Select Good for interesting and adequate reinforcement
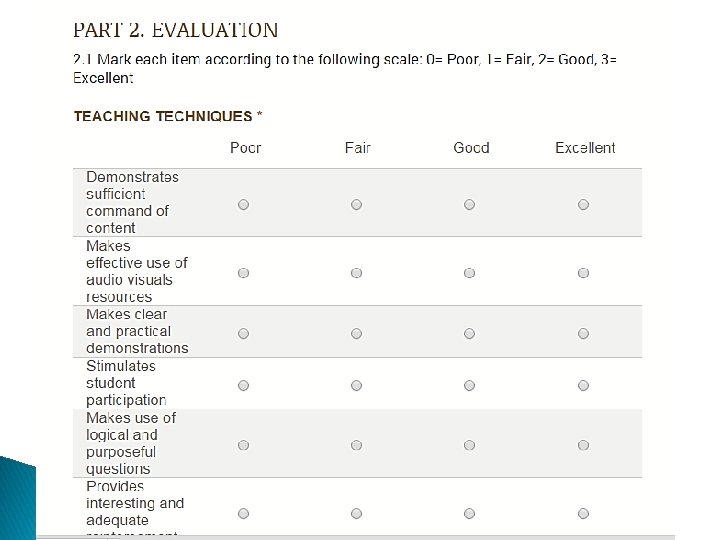Viewport: 720px width, 540px height. [469, 513]
